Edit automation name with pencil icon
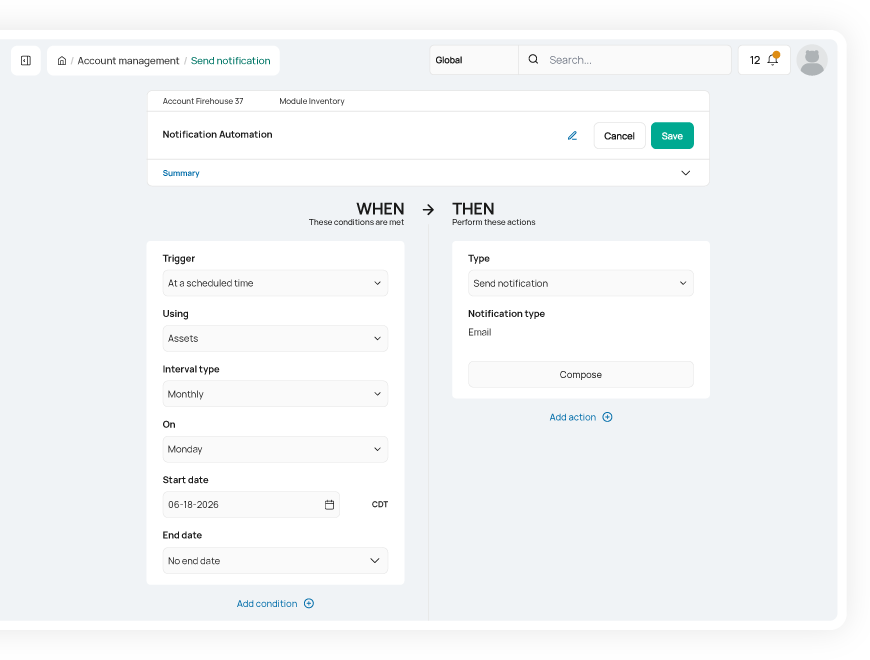Viewport: 870px width, 660px height. [x=572, y=136]
